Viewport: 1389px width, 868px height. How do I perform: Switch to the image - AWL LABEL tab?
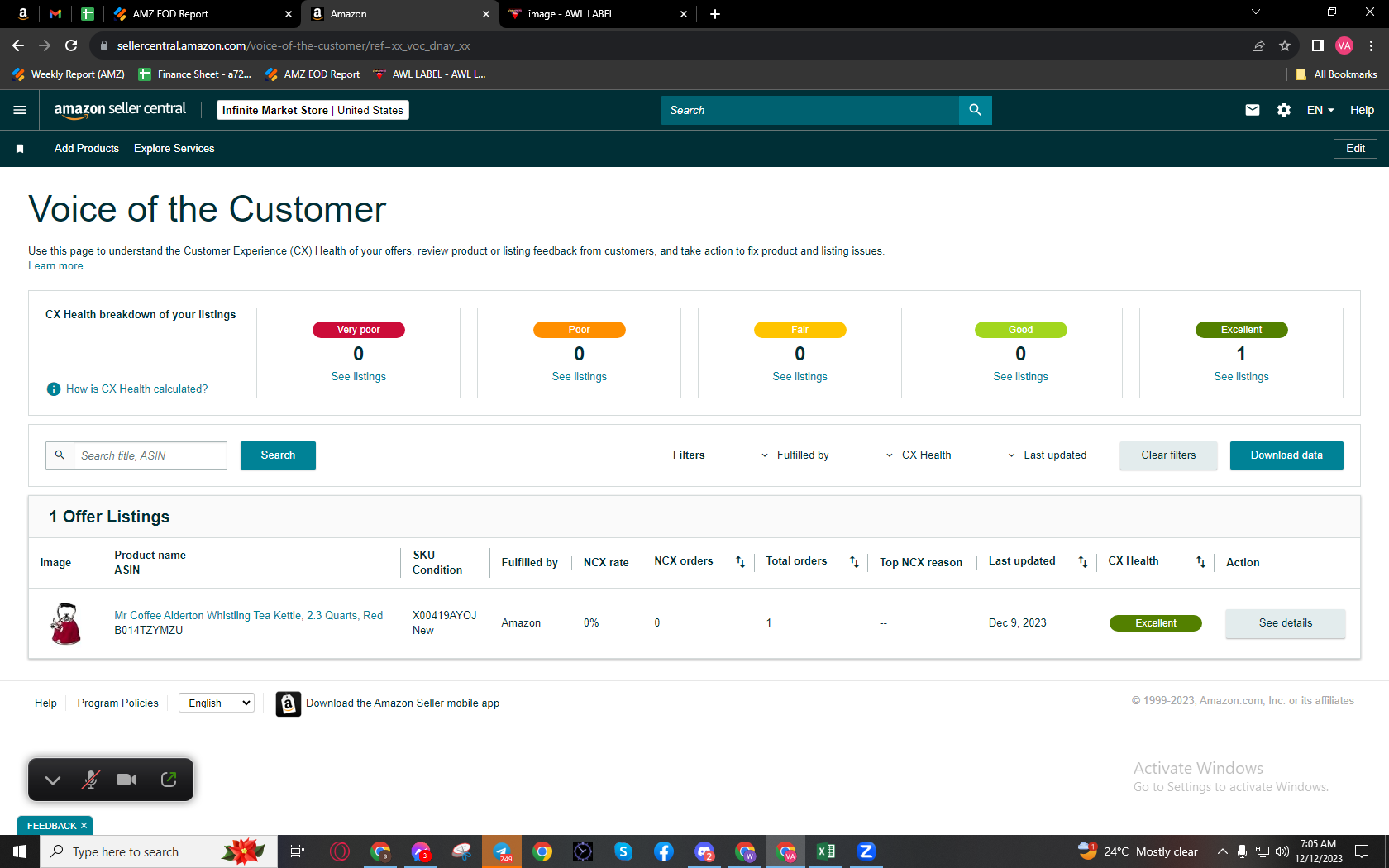[598, 14]
